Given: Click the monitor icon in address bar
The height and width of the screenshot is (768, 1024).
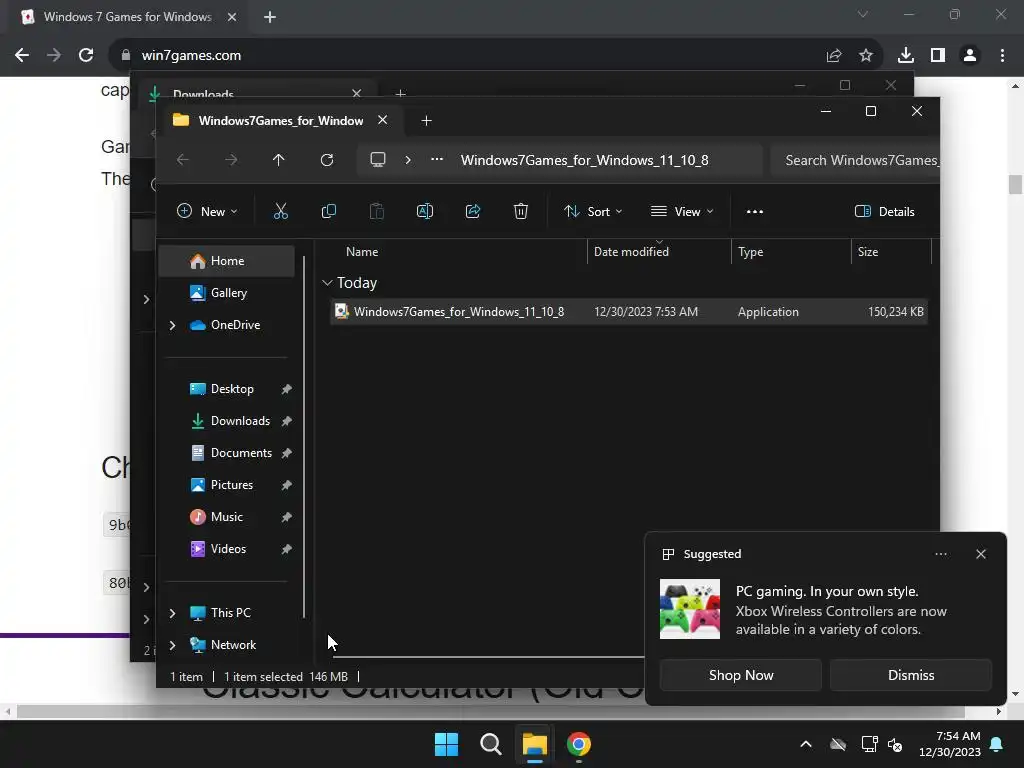Looking at the screenshot, I should [377, 160].
